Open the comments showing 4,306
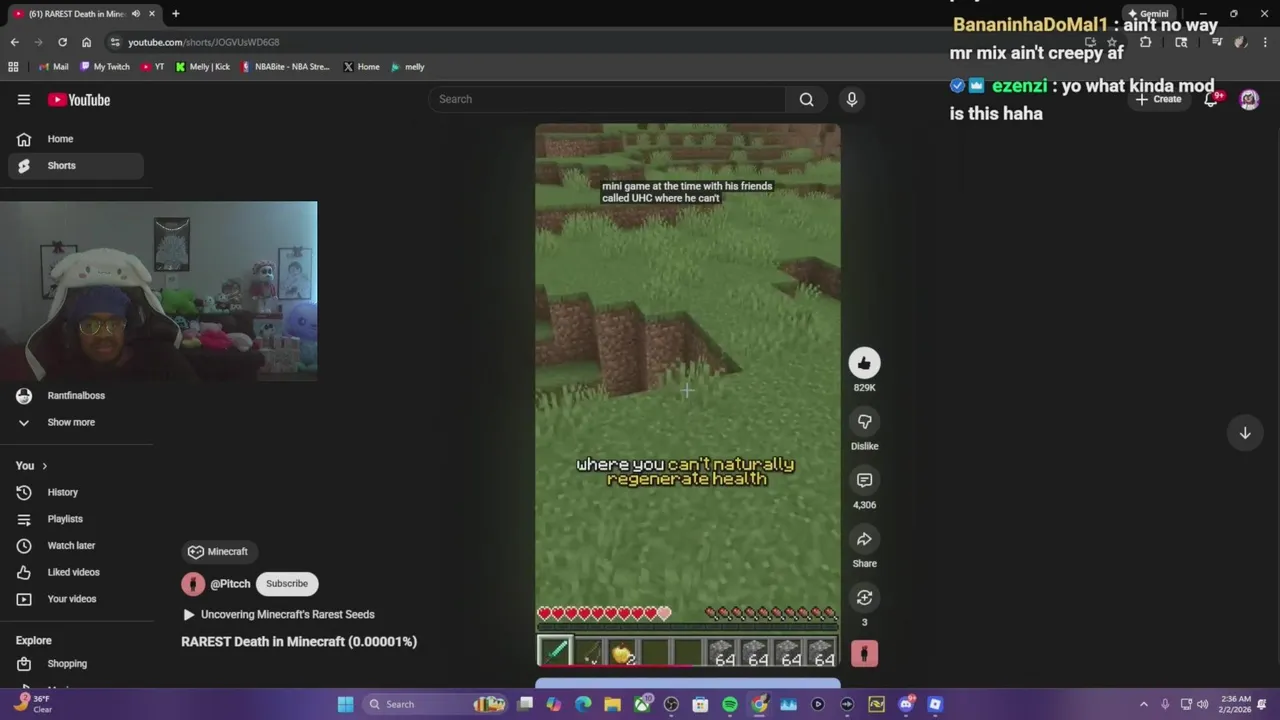The image size is (1280, 720). pos(864,481)
